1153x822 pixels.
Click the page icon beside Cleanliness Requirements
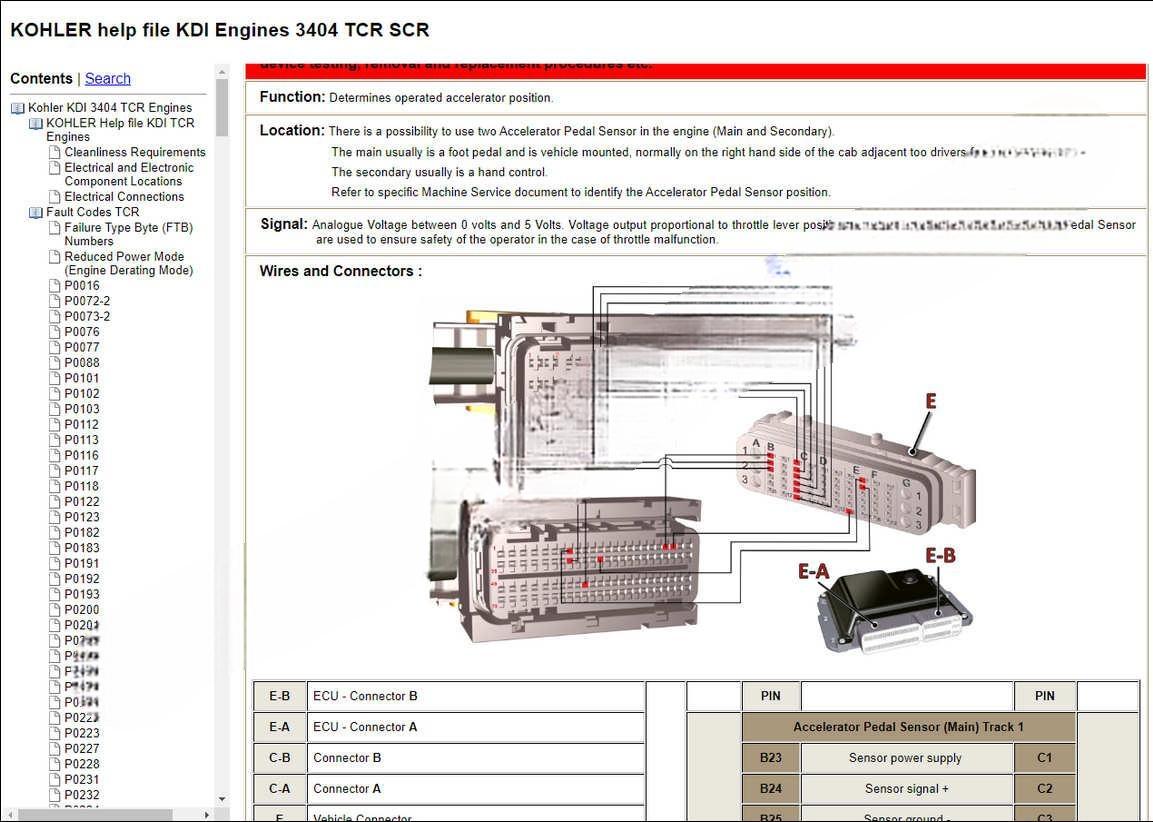pyautogui.click(x=55, y=153)
